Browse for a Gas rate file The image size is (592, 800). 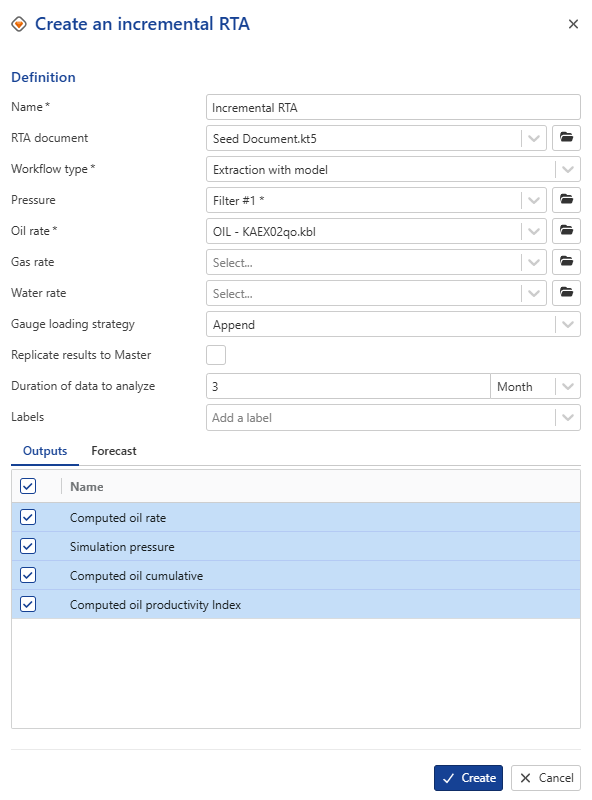566,262
